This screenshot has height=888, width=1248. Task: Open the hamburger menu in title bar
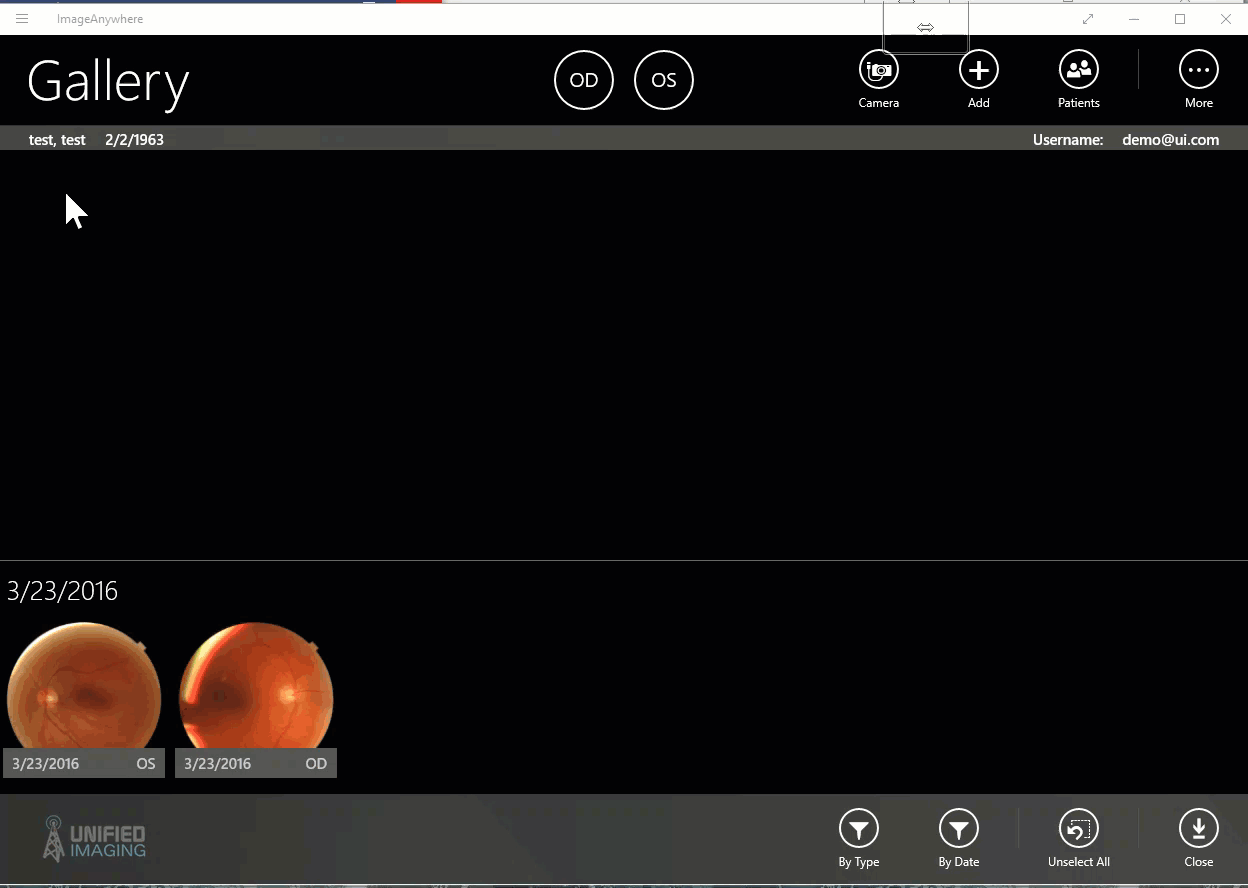pyautogui.click(x=22, y=19)
